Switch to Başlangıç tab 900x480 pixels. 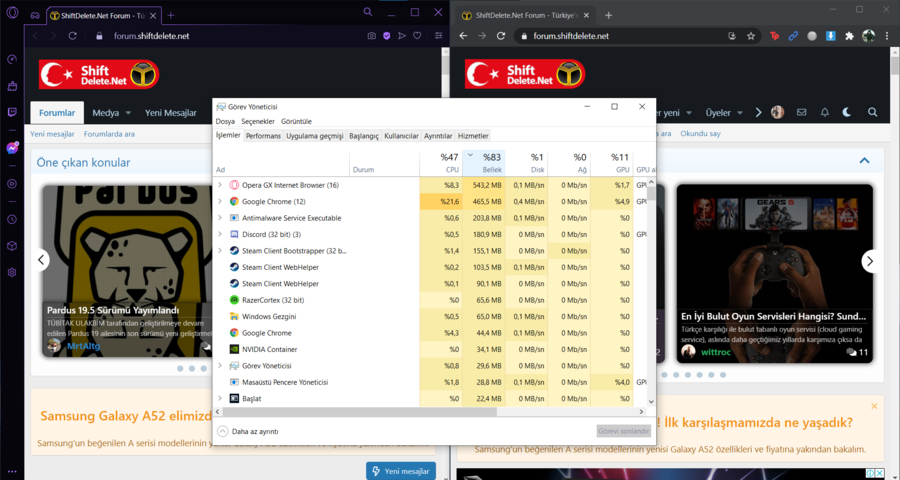point(364,136)
